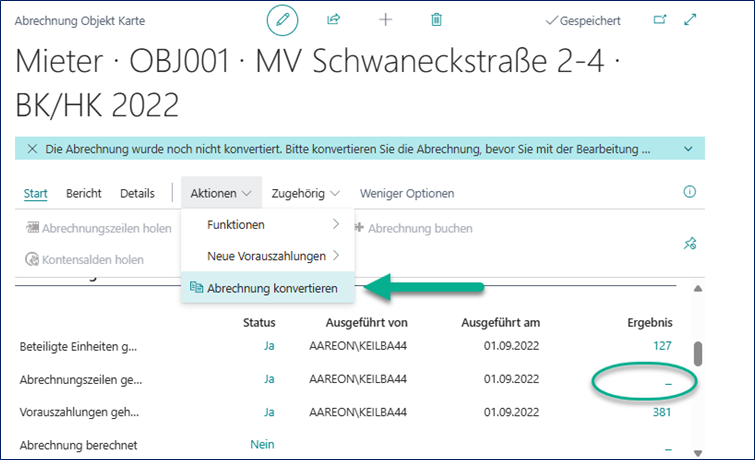
Task: Click the pencil edit icon
Action: pos(282,20)
